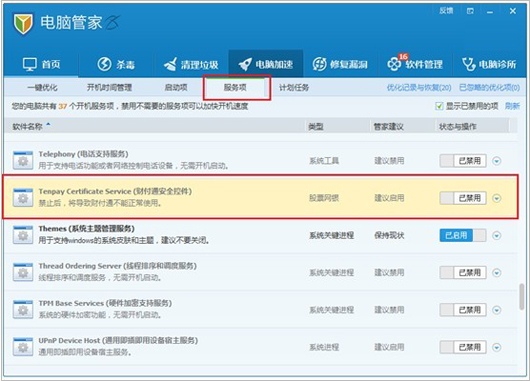Click the 电脑管家 shield logo

(x=23, y=24)
